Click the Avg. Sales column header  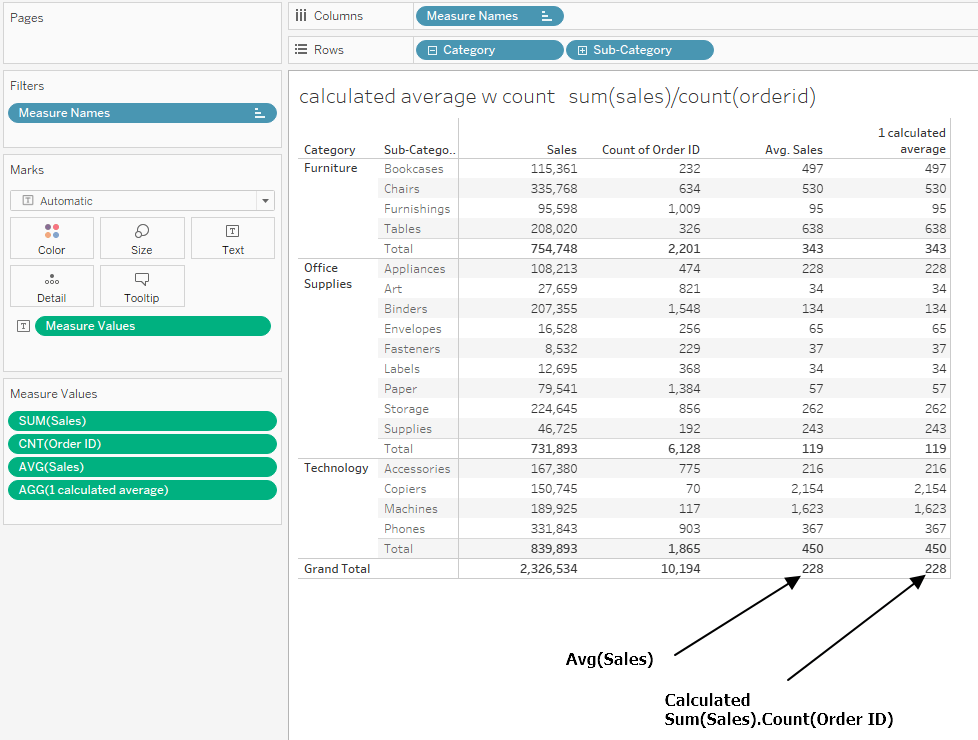pos(793,150)
